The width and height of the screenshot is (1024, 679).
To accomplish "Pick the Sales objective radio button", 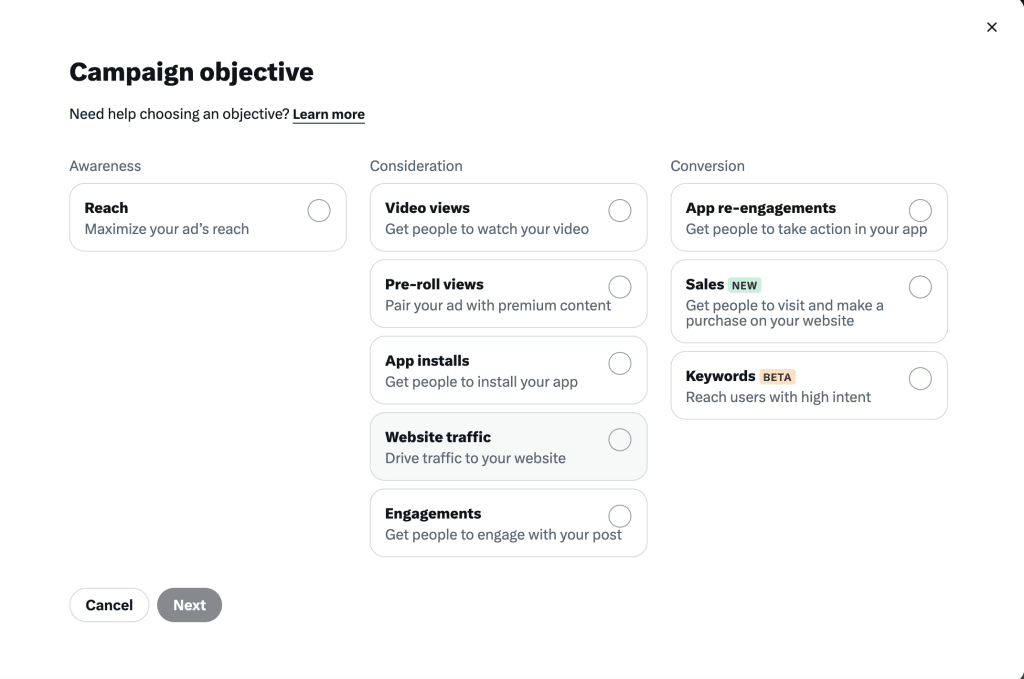I will tap(920, 287).
